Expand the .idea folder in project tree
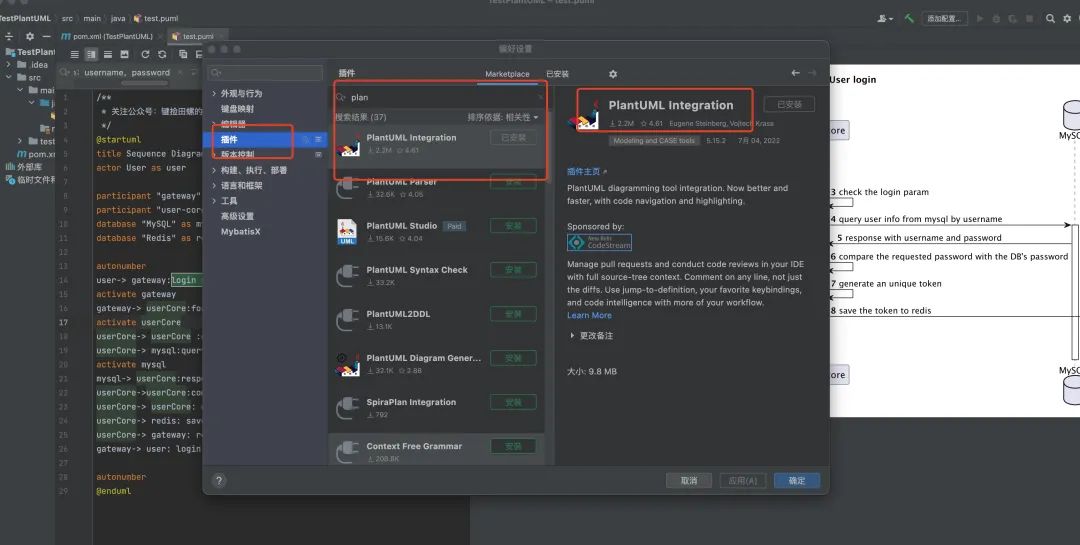This screenshot has width=1080, height=545. tap(9, 65)
